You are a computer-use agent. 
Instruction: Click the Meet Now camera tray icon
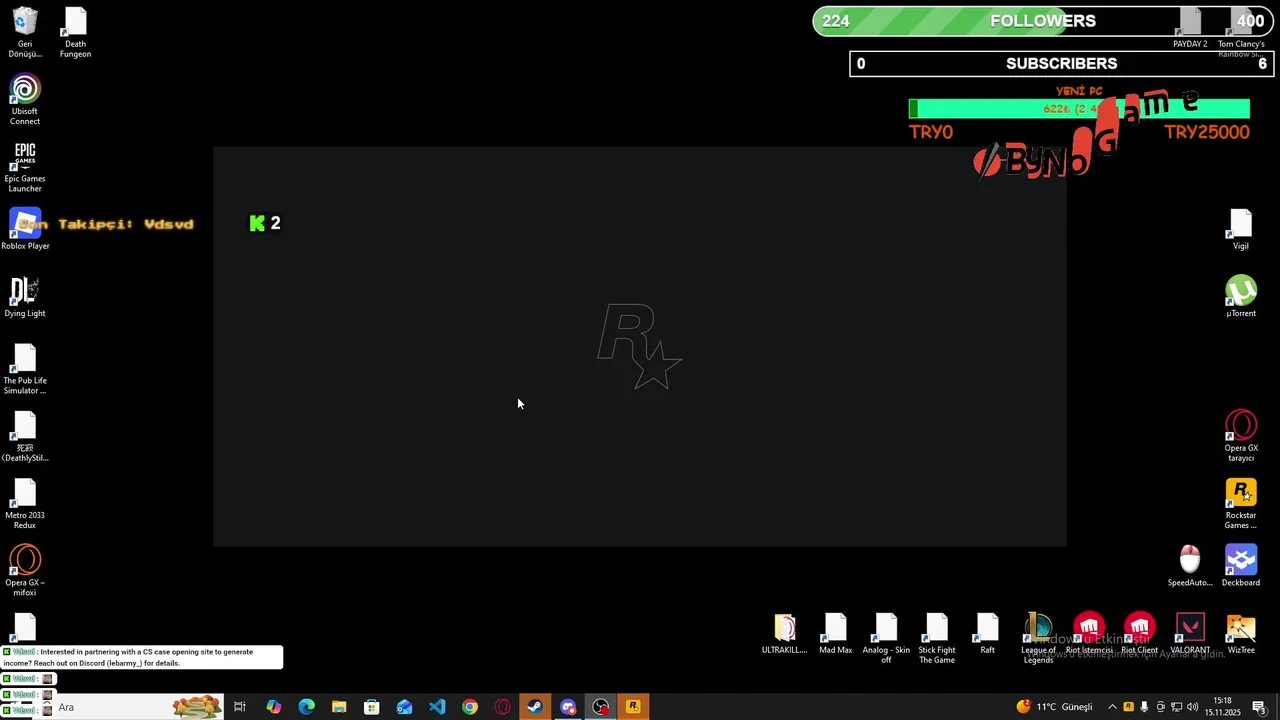pos(1160,707)
